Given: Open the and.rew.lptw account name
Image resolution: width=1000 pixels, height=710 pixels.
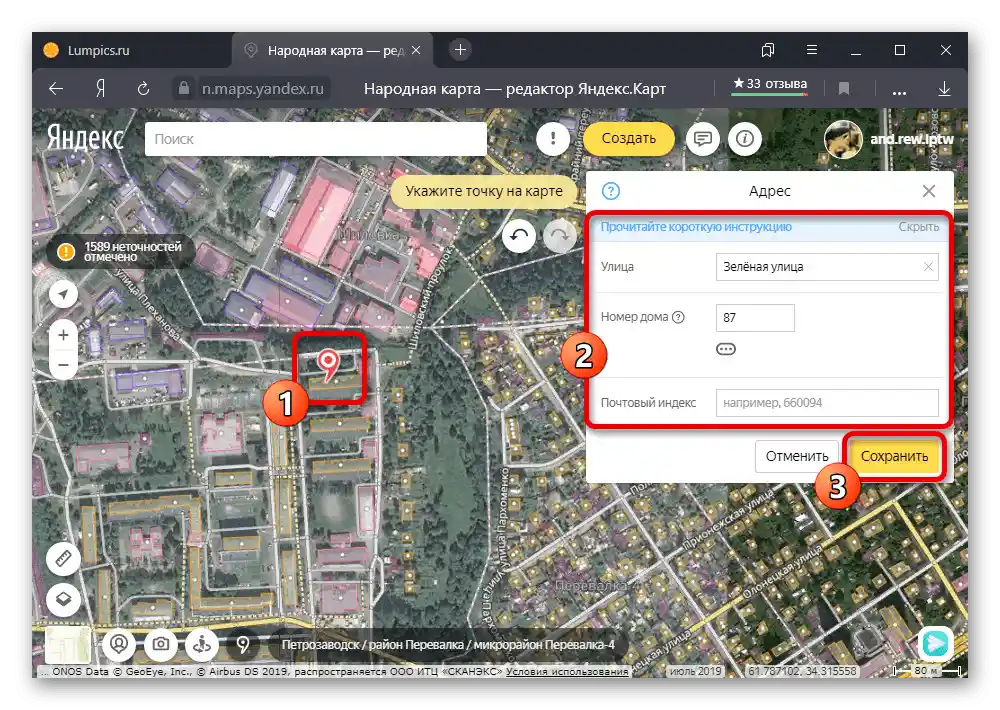Looking at the screenshot, I should point(911,139).
